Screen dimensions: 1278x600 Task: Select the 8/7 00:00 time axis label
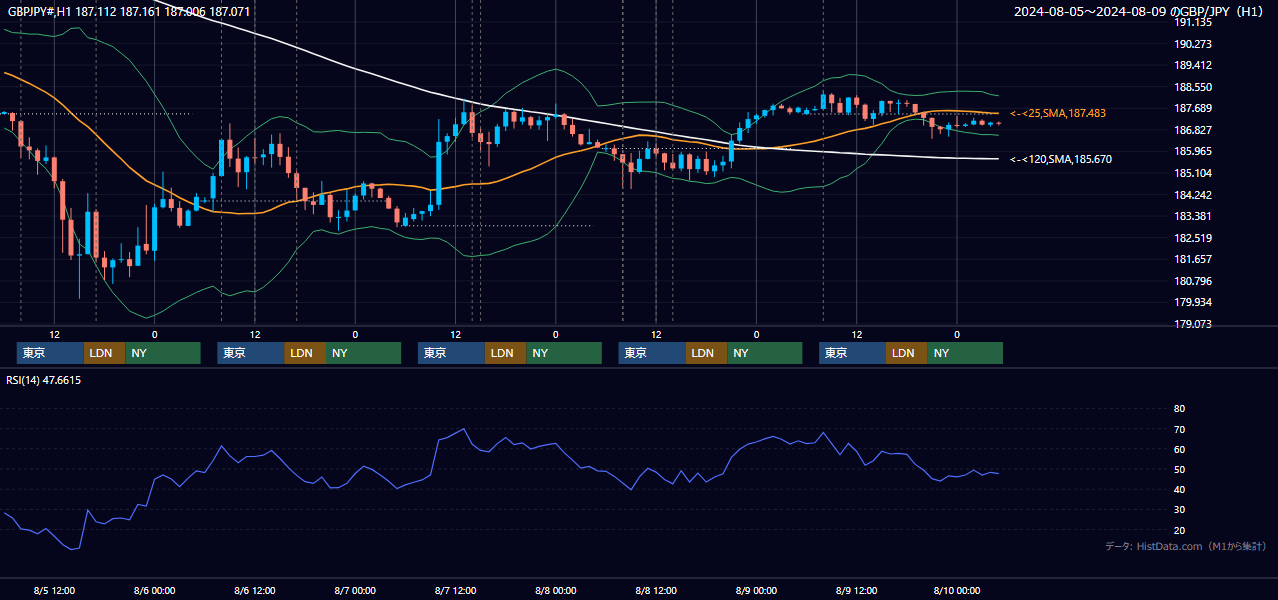[x=355, y=591]
